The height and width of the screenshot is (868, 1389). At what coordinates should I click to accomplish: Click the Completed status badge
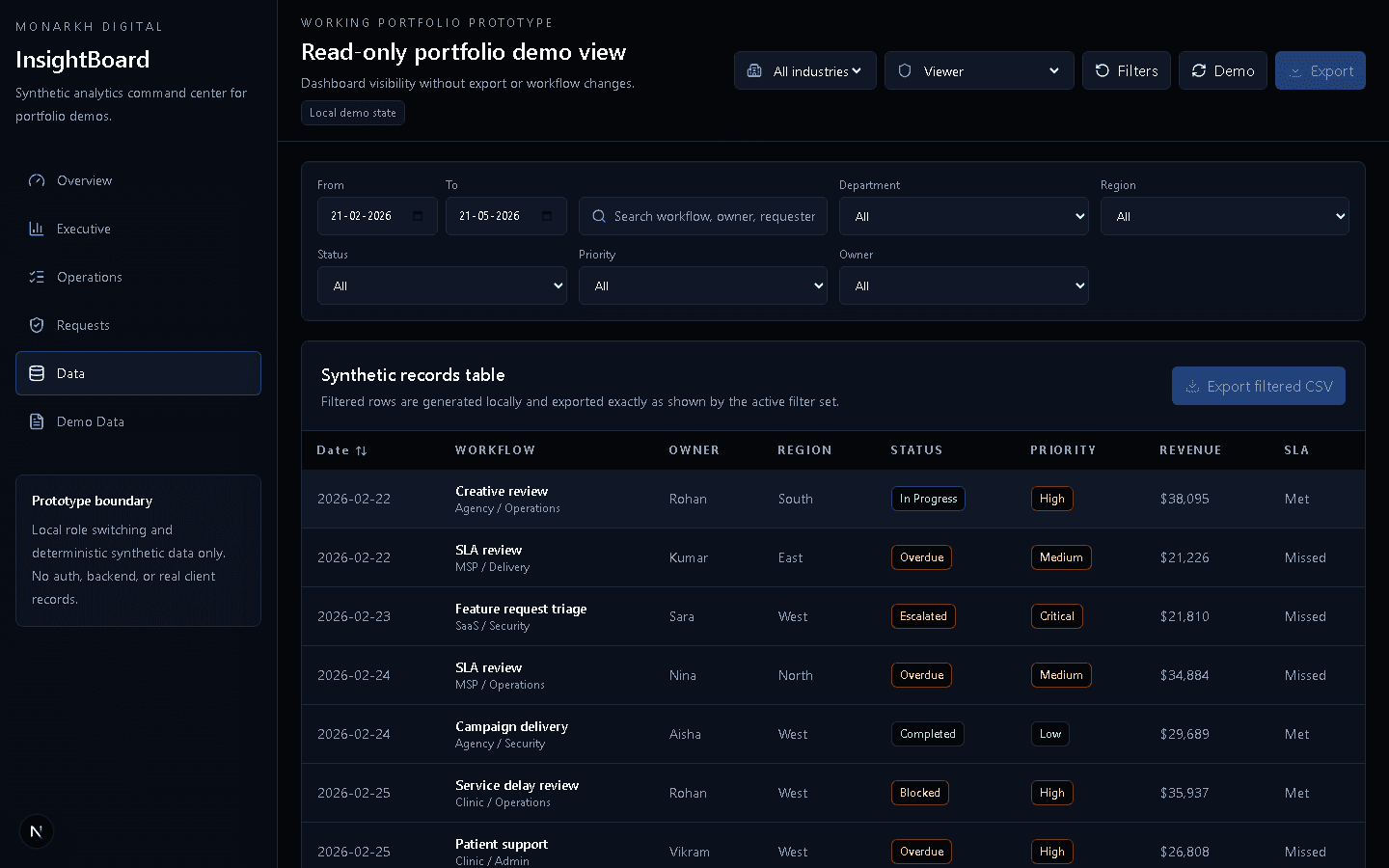[x=928, y=734]
